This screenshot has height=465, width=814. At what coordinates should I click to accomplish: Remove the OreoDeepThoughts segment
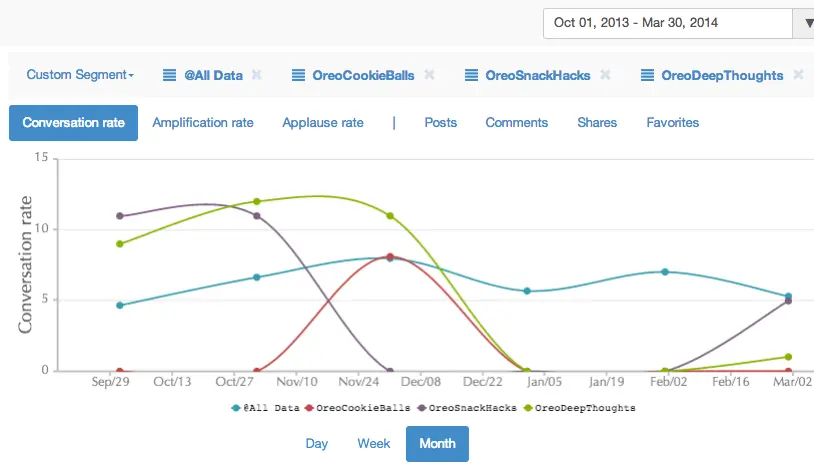point(798,75)
